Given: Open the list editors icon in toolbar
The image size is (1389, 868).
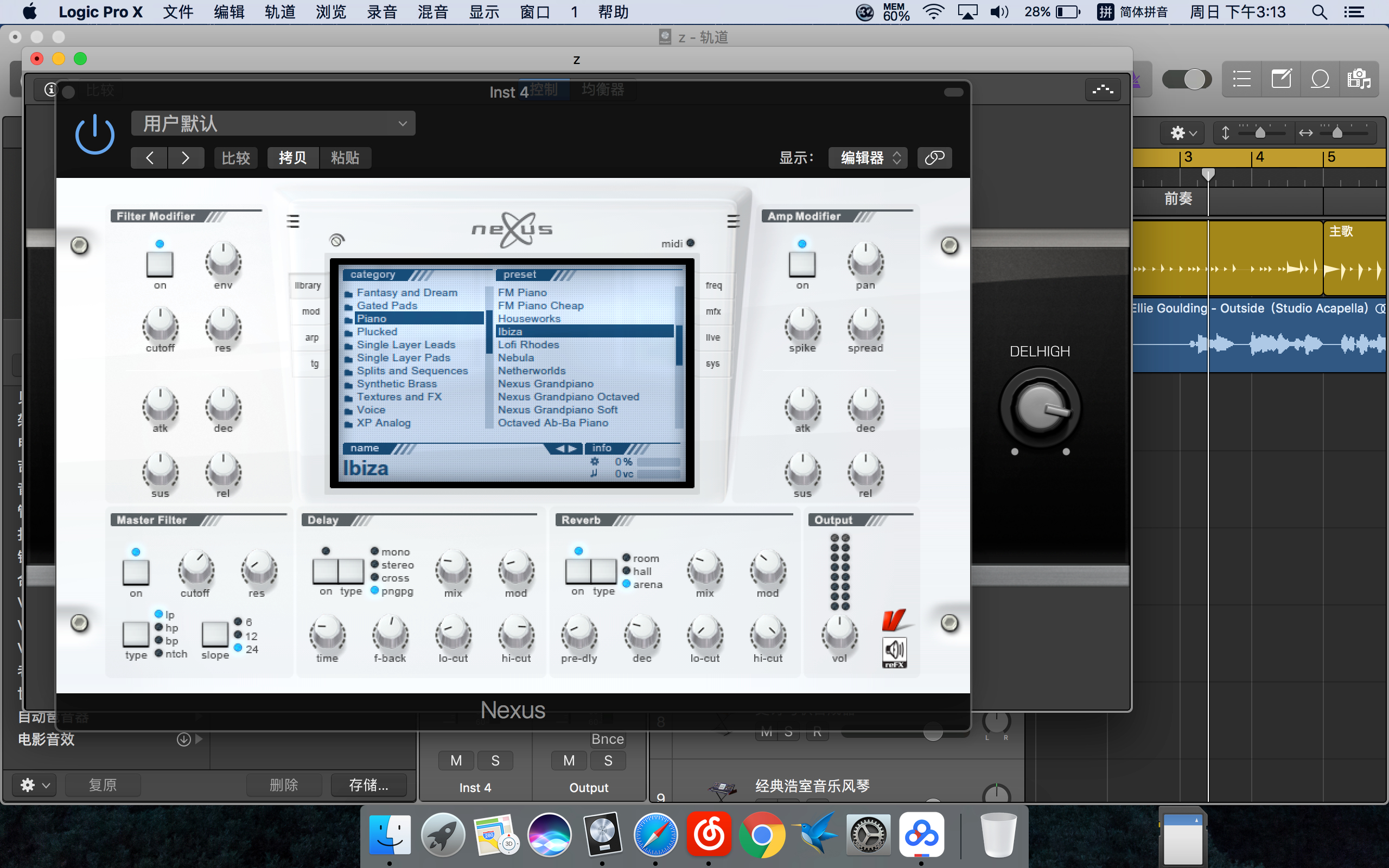Looking at the screenshot, I should pos(1241,79).
